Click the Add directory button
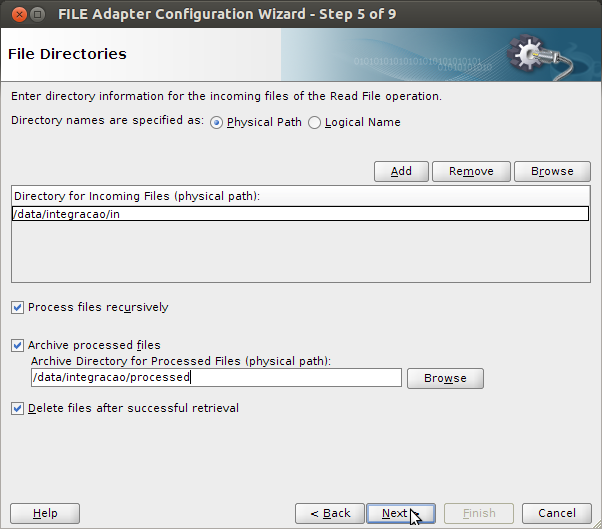 401,171
